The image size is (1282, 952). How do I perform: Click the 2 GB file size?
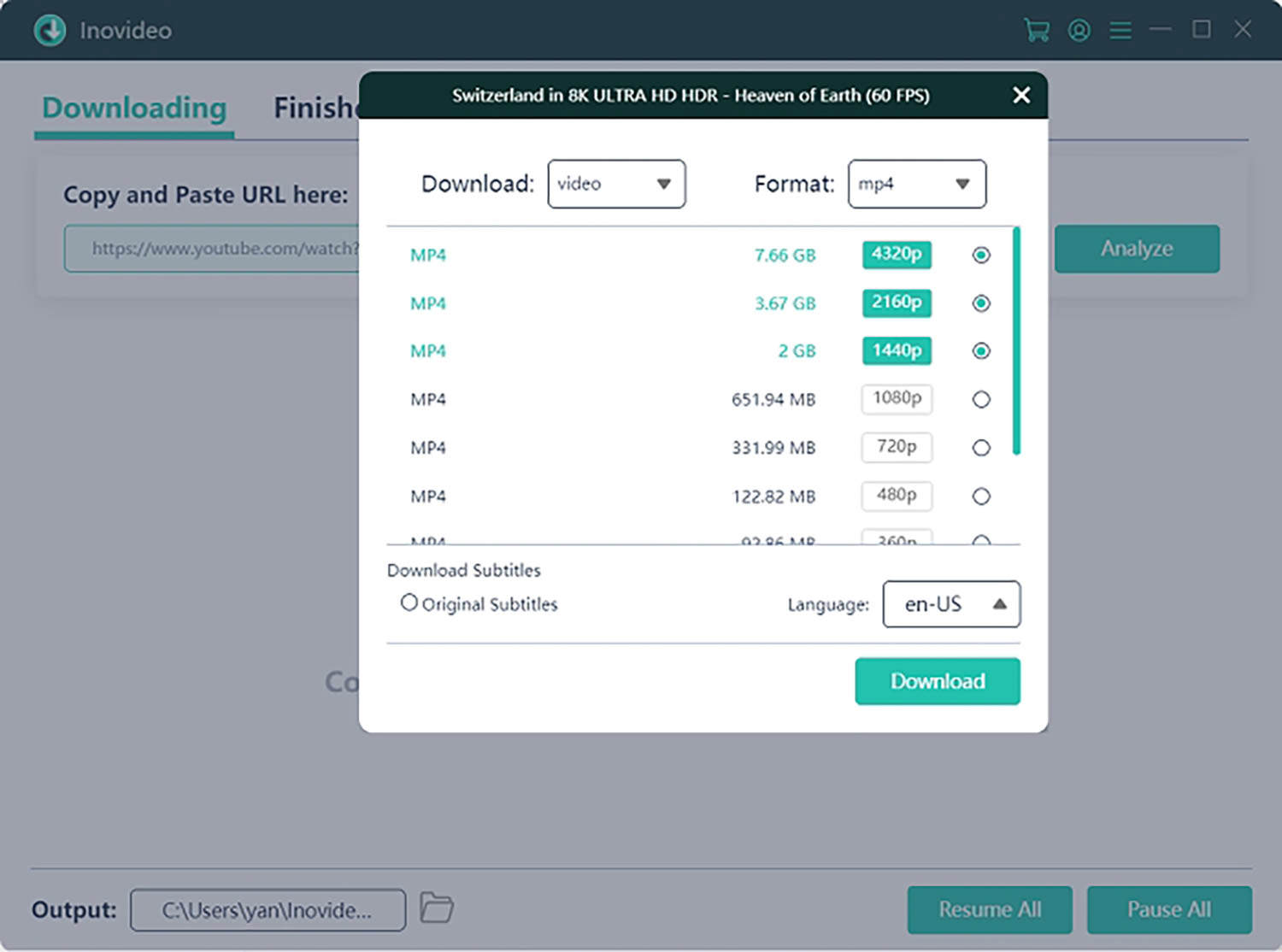click(797, 351)
